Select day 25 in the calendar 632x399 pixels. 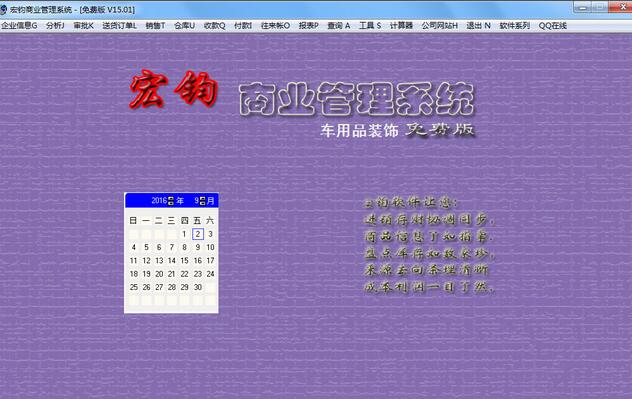[x=134, y=287]
